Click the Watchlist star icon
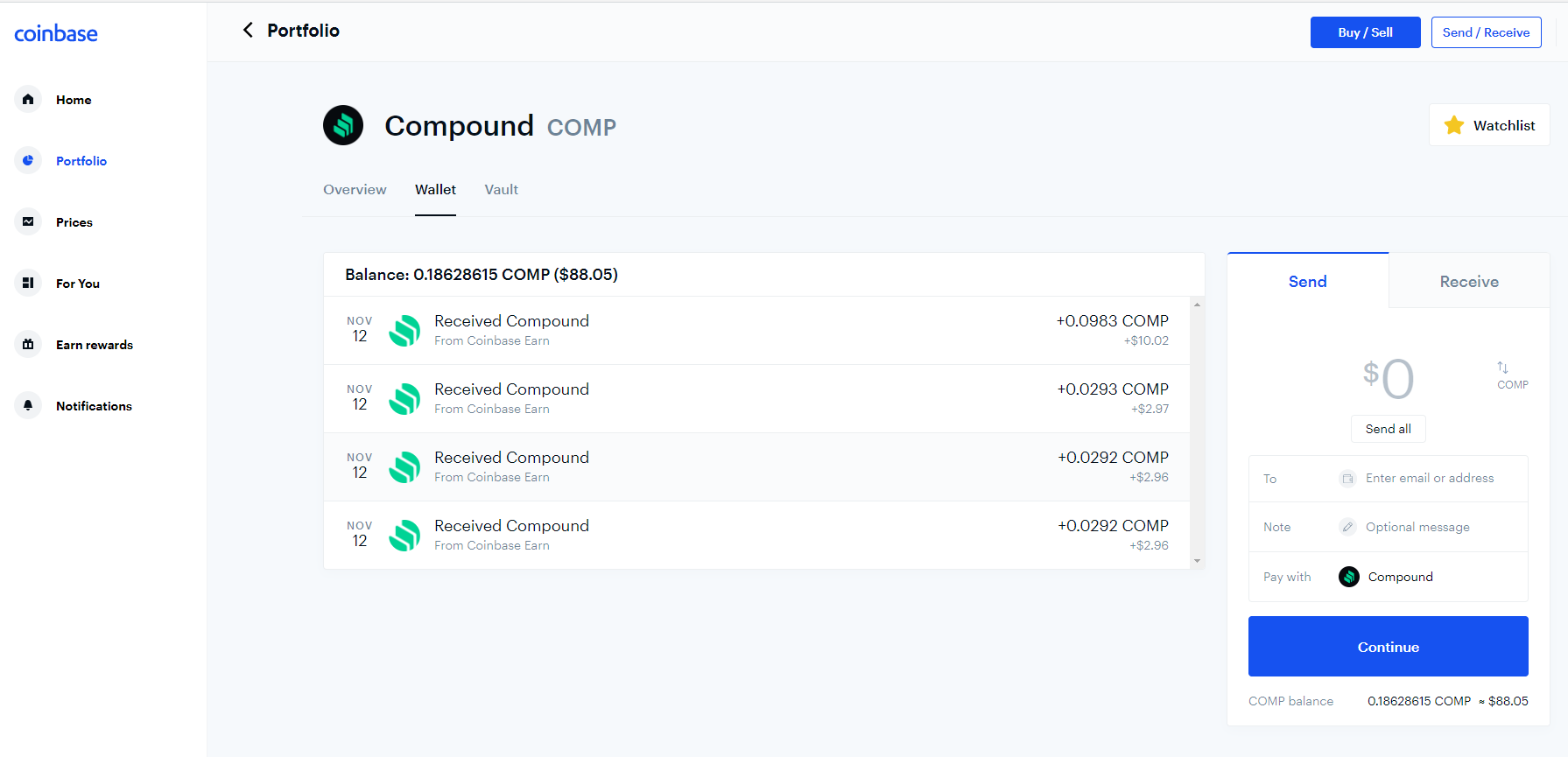The image size is (1568, 757). point(1454,125)
